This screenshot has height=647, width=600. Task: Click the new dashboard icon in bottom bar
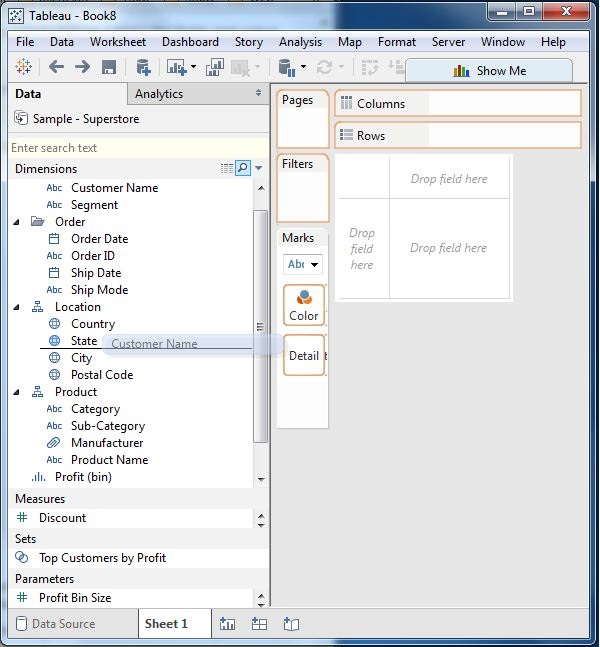259,623
